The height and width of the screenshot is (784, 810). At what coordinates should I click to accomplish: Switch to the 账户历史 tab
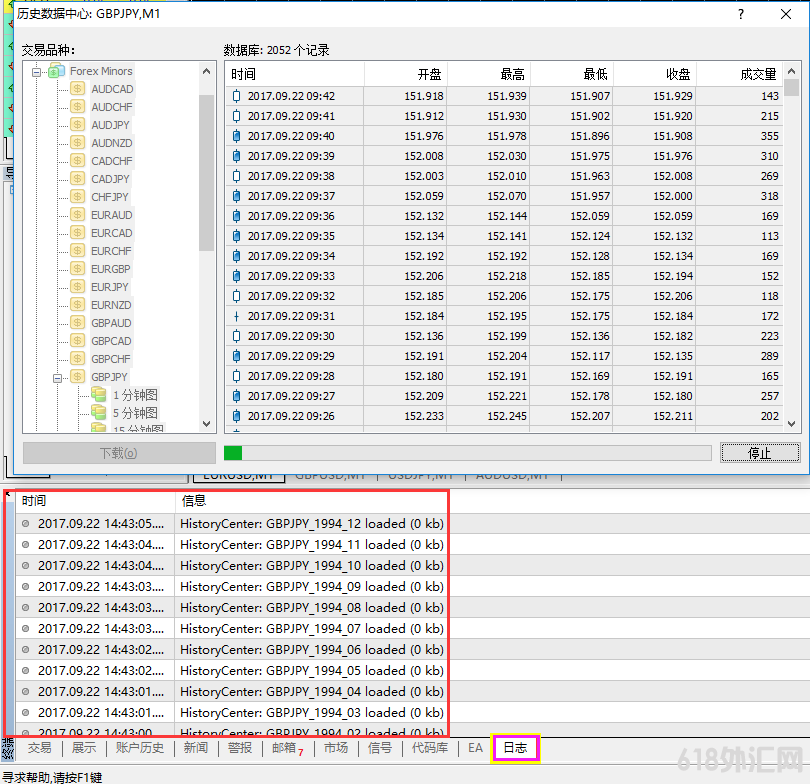pyautogui.click(x=139, y=748)
